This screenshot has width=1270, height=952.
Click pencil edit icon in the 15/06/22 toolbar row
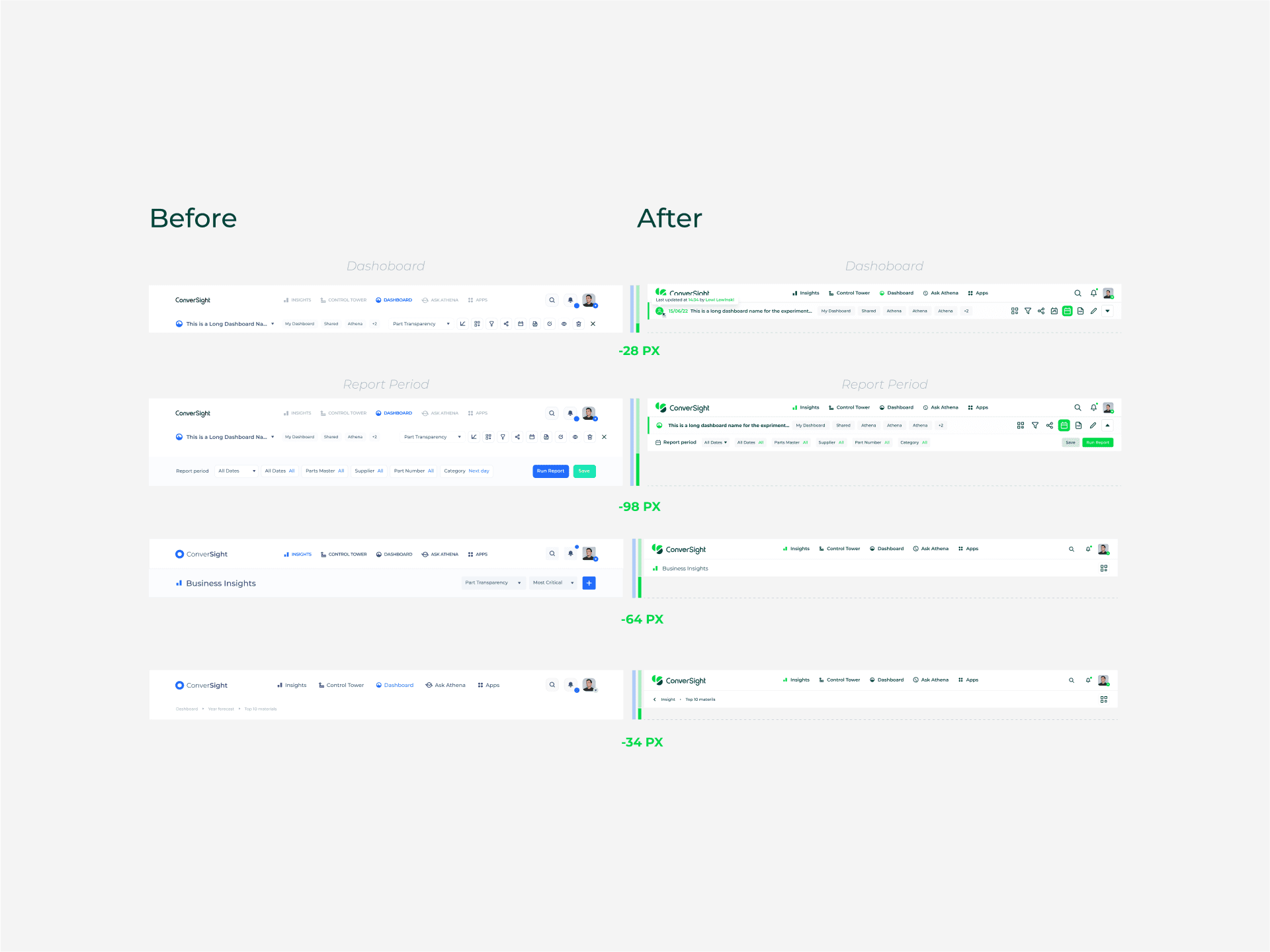(1093, 311)
